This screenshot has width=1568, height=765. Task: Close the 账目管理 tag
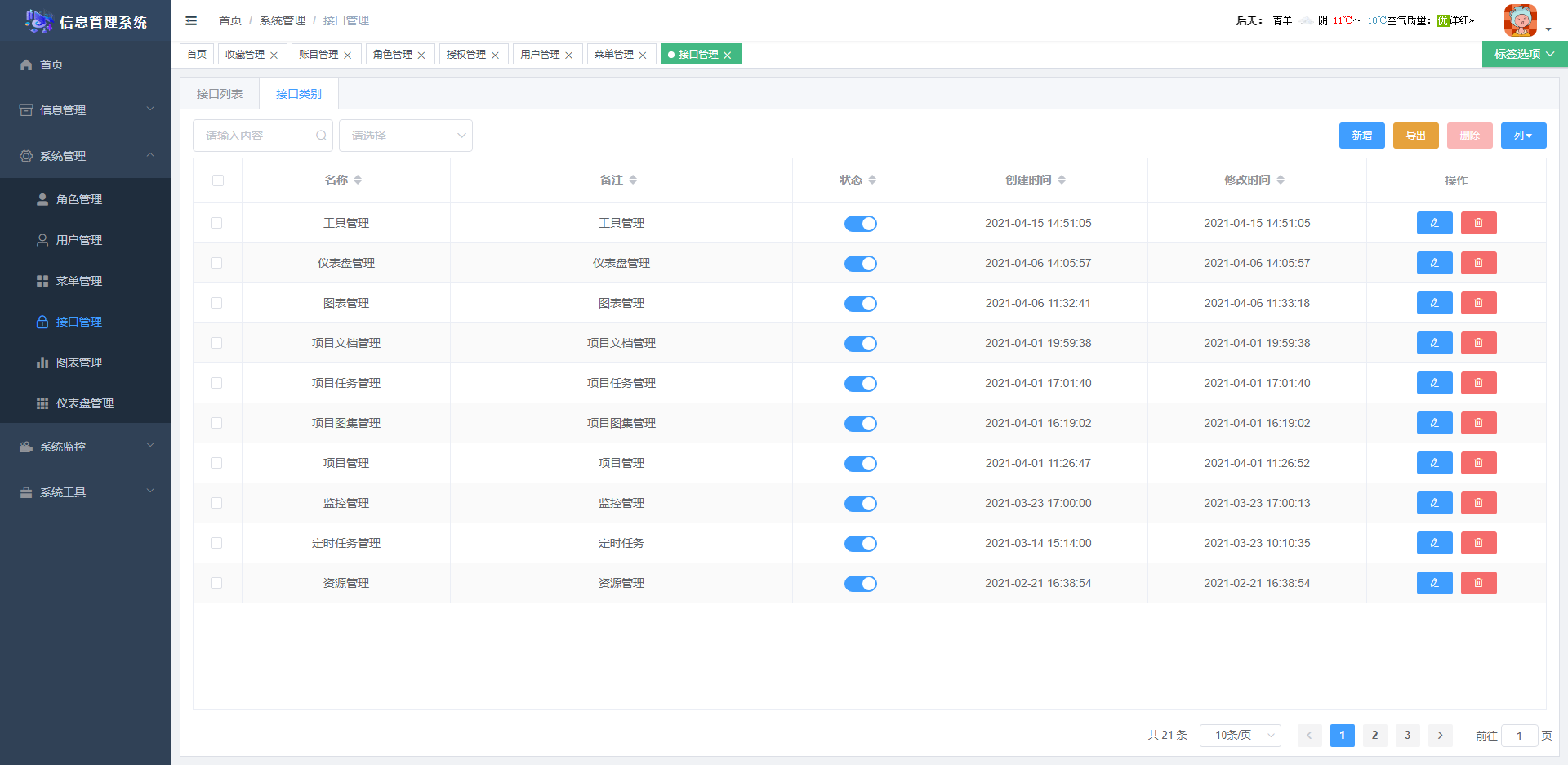click(x=347, y=56)
